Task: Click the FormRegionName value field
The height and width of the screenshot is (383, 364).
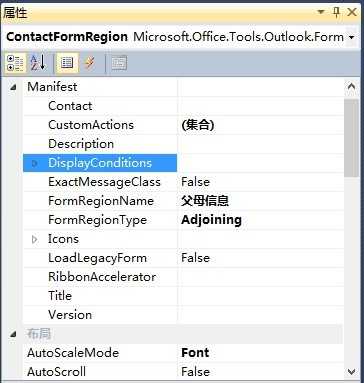Action: (x=261, y=201)
